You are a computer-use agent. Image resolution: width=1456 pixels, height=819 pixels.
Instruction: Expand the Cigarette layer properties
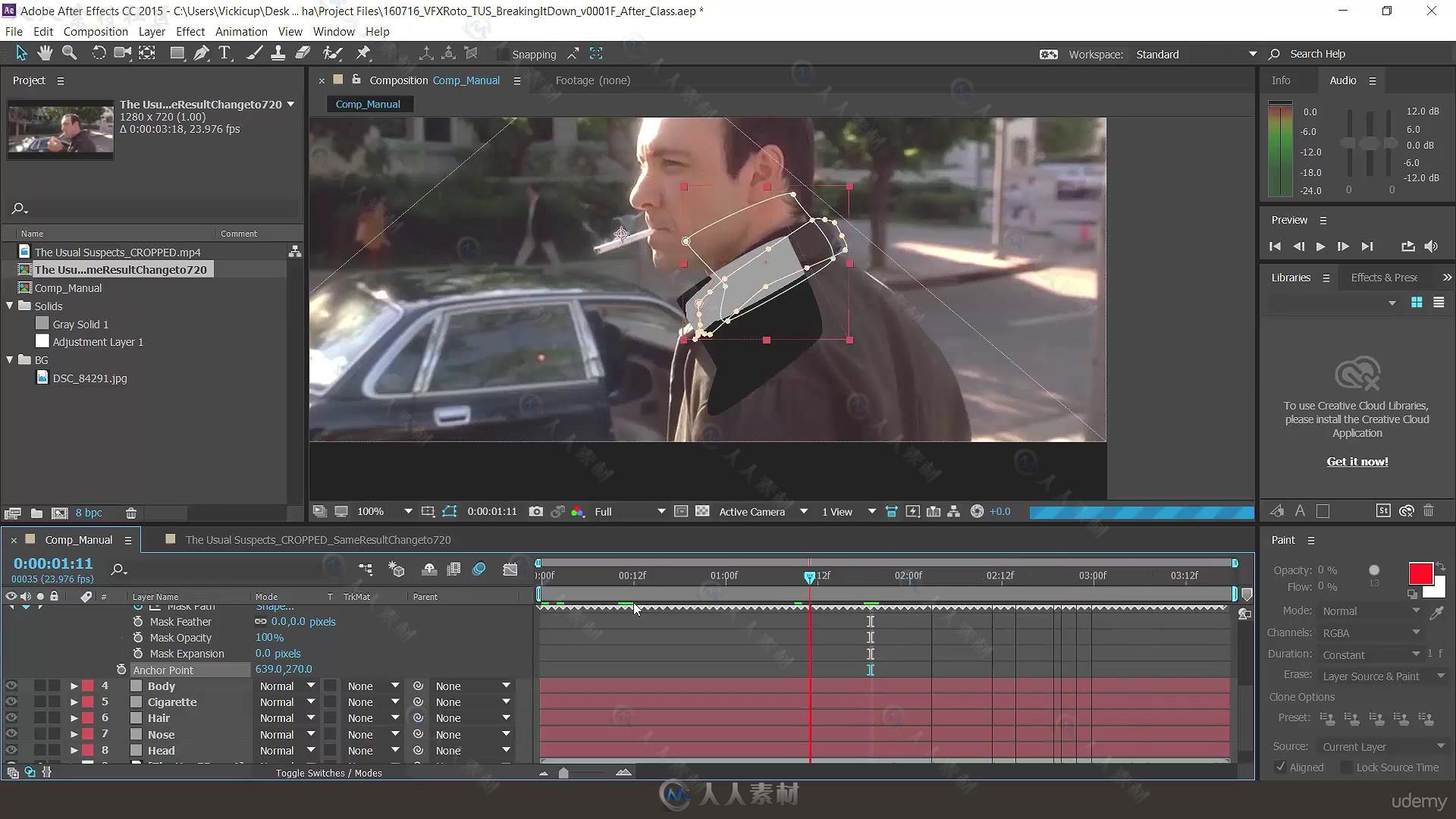tap(74, 702)
